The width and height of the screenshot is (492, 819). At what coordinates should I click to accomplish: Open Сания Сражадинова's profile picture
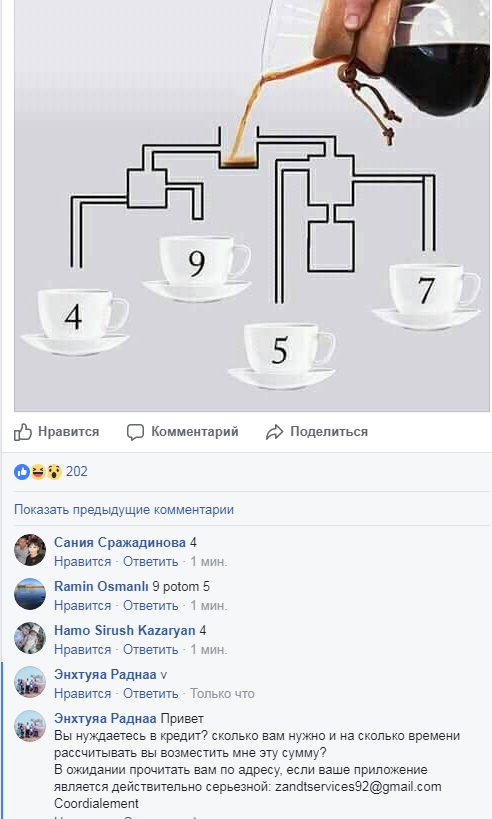click(30, 550)
